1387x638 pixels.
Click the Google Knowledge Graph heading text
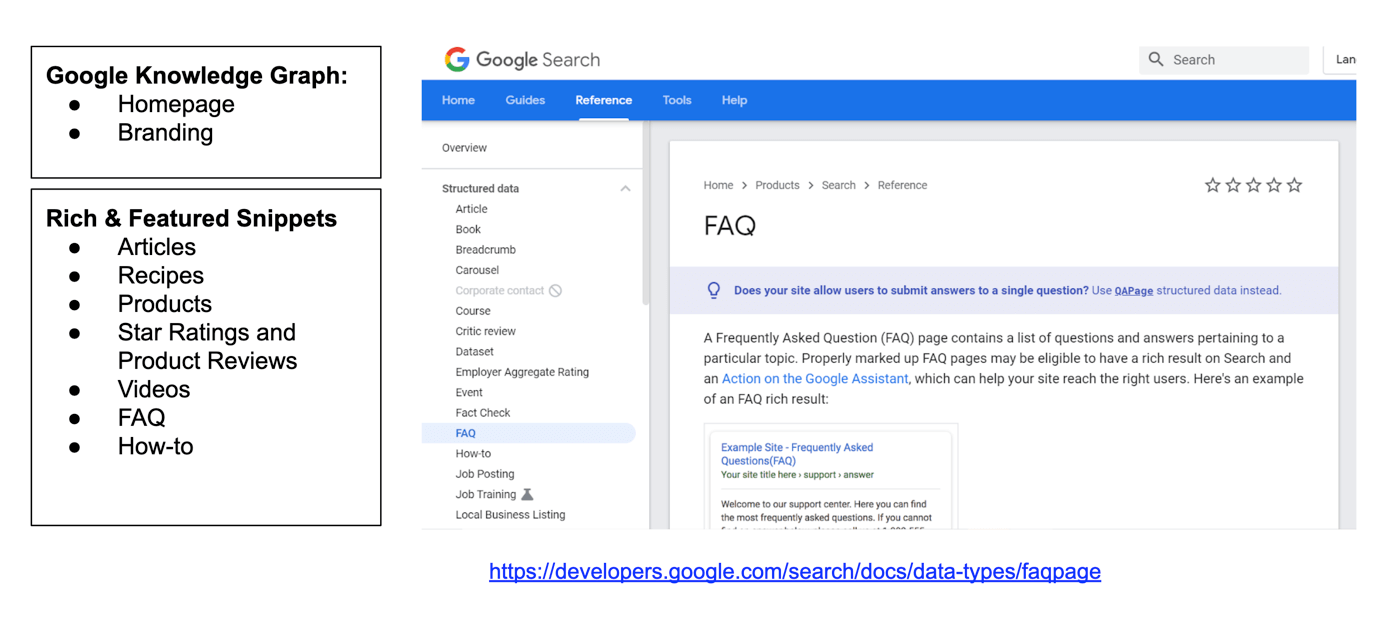pos(197,75)
